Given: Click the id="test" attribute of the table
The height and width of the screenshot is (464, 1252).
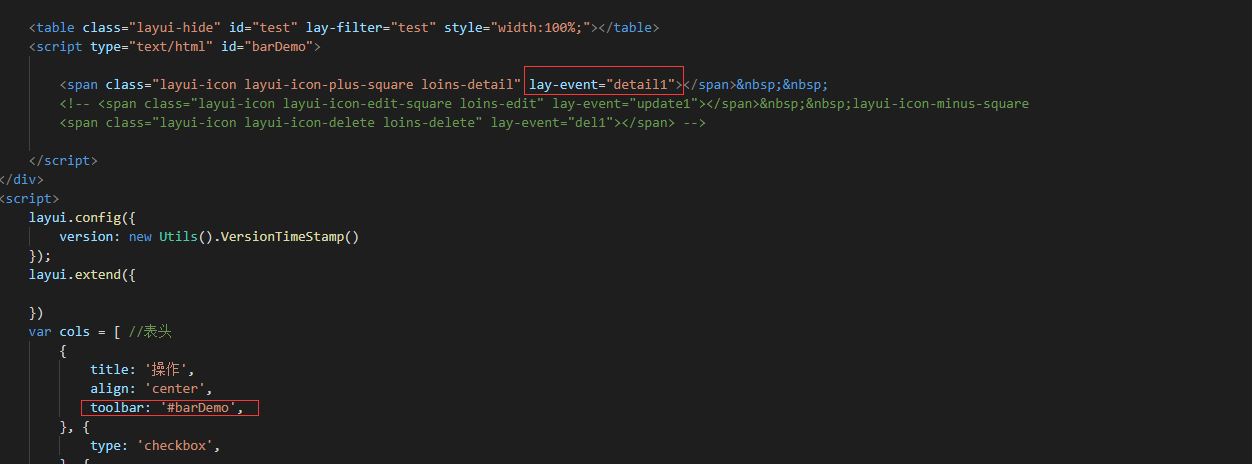Looking at the screenshot, I should [264, 27].
